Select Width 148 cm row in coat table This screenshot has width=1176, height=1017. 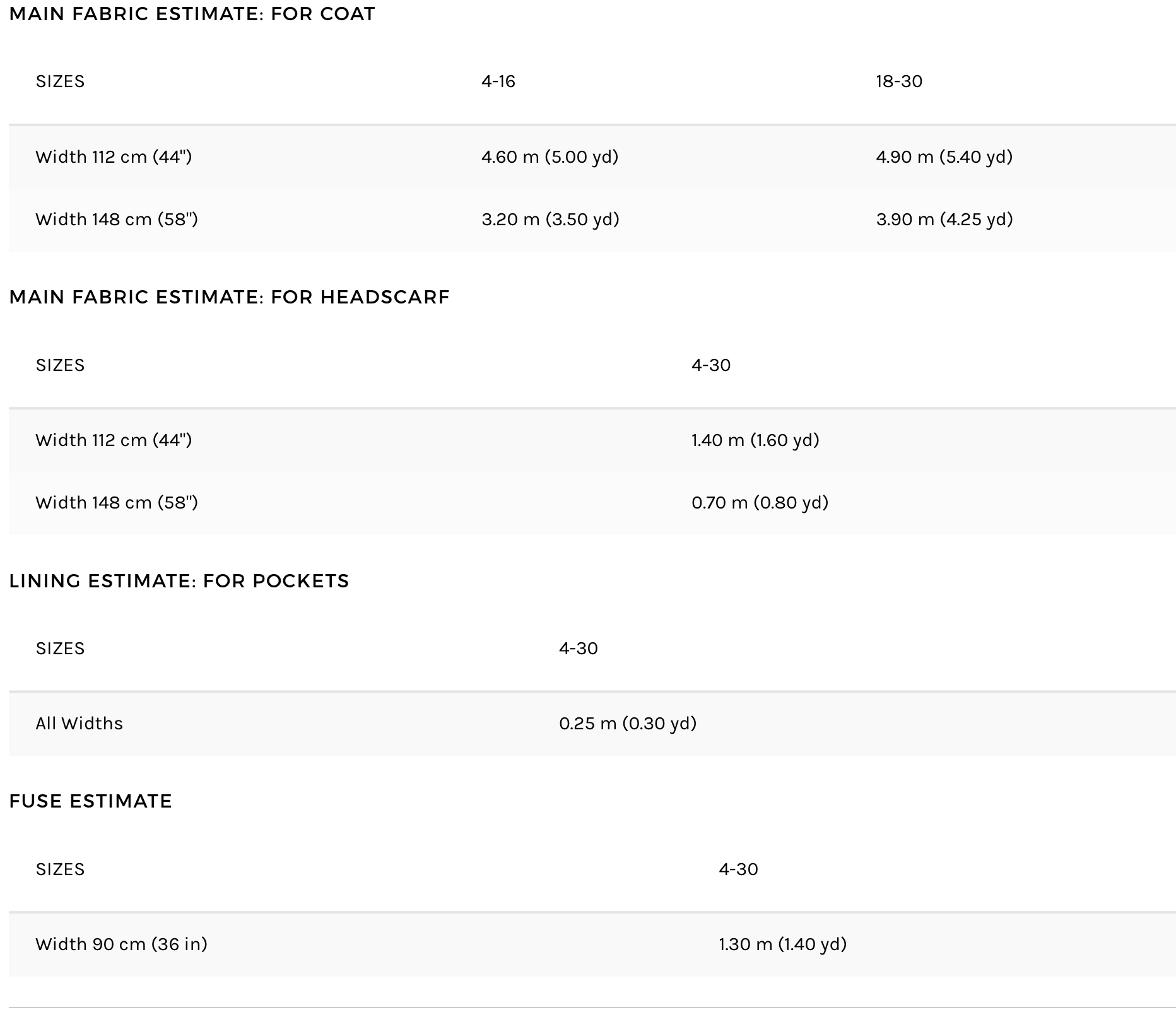117,219
